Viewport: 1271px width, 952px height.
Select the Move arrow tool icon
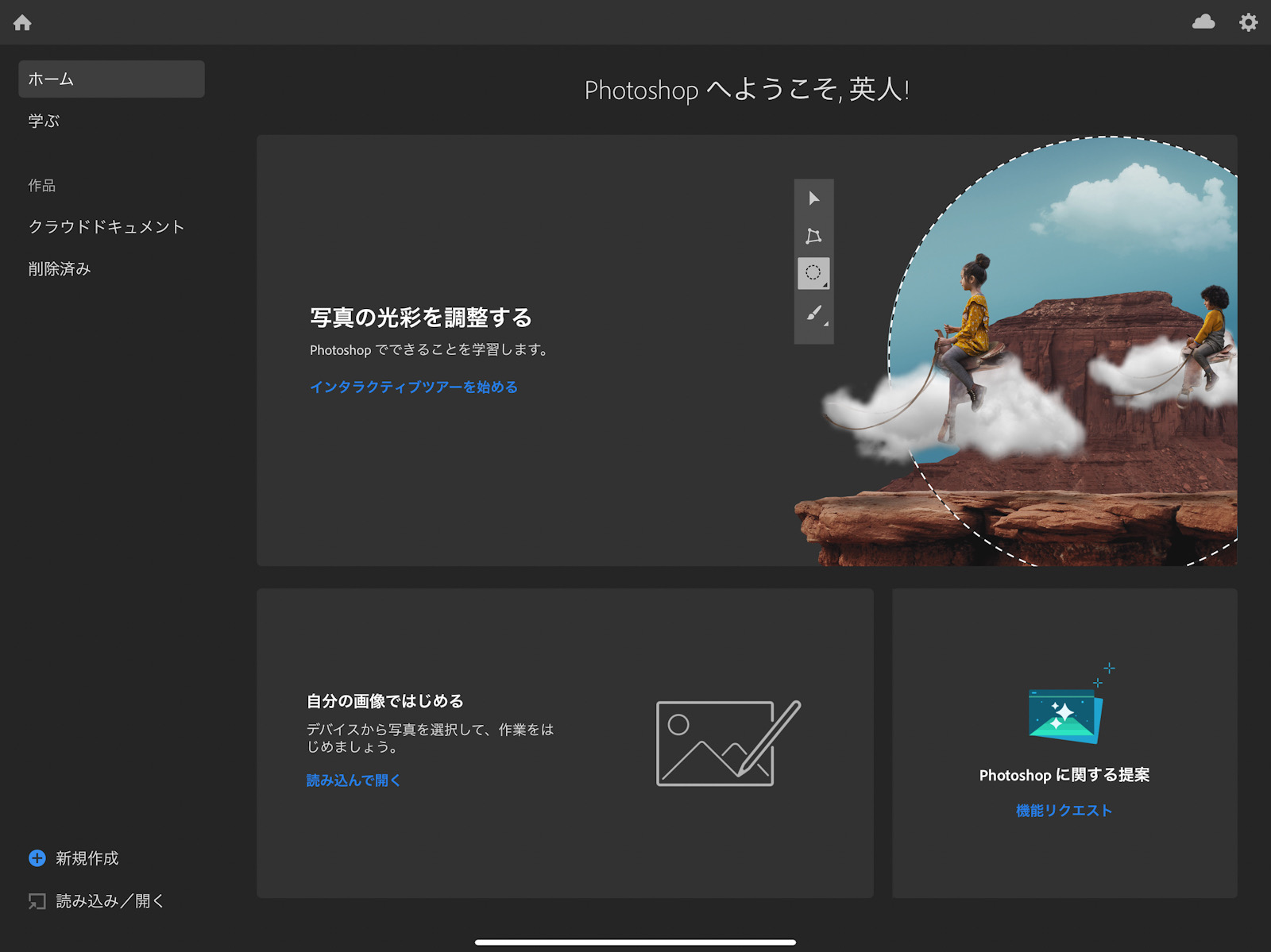pyautogui.click(x=813, y=198)
